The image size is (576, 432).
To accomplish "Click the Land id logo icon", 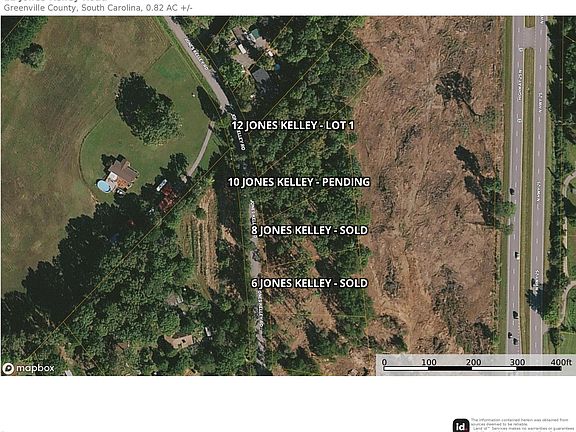I will [461, 425].
